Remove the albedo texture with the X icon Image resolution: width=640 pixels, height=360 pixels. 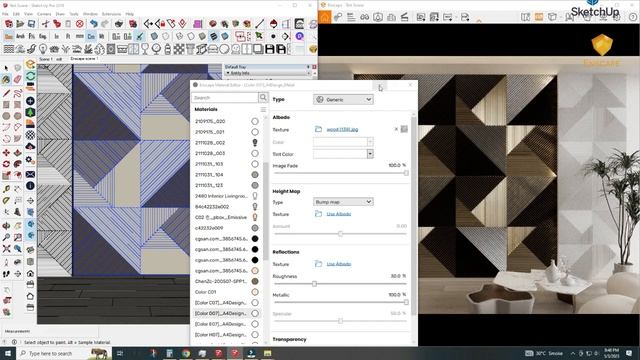(x=396, y=129)
